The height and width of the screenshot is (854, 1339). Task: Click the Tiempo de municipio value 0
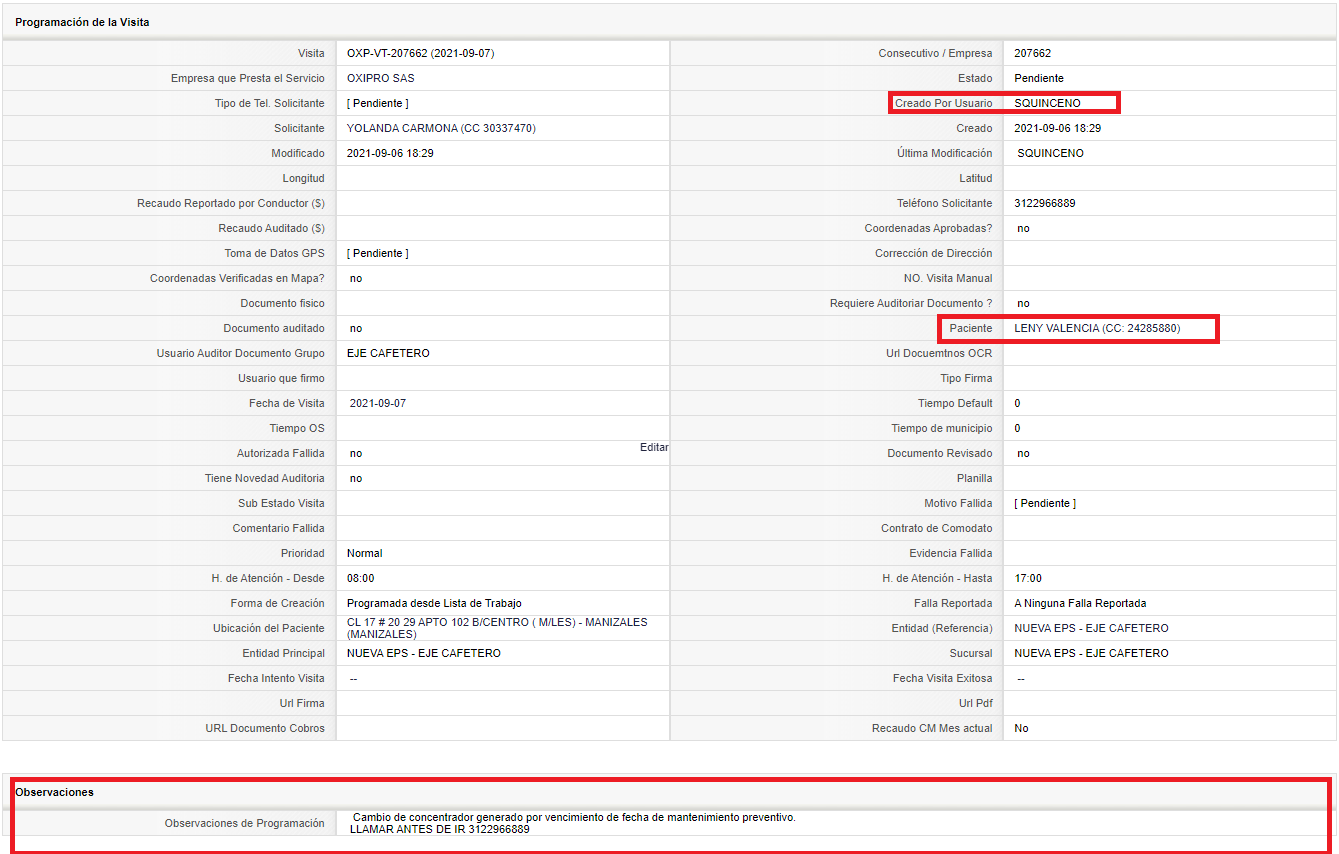click(1017, 428)
